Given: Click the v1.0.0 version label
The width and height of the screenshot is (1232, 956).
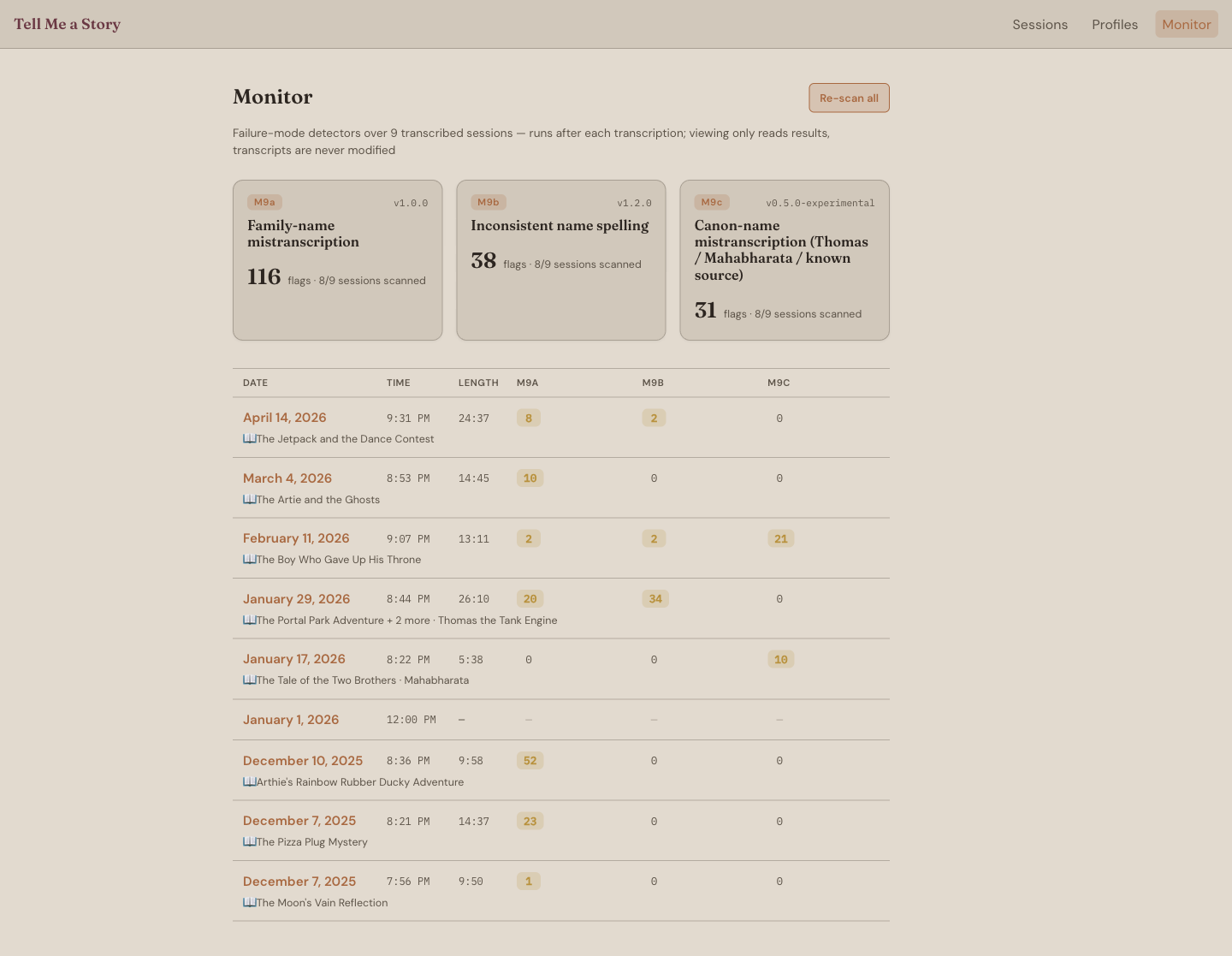Looking at the screenshot, I should (x=411, y=204).
